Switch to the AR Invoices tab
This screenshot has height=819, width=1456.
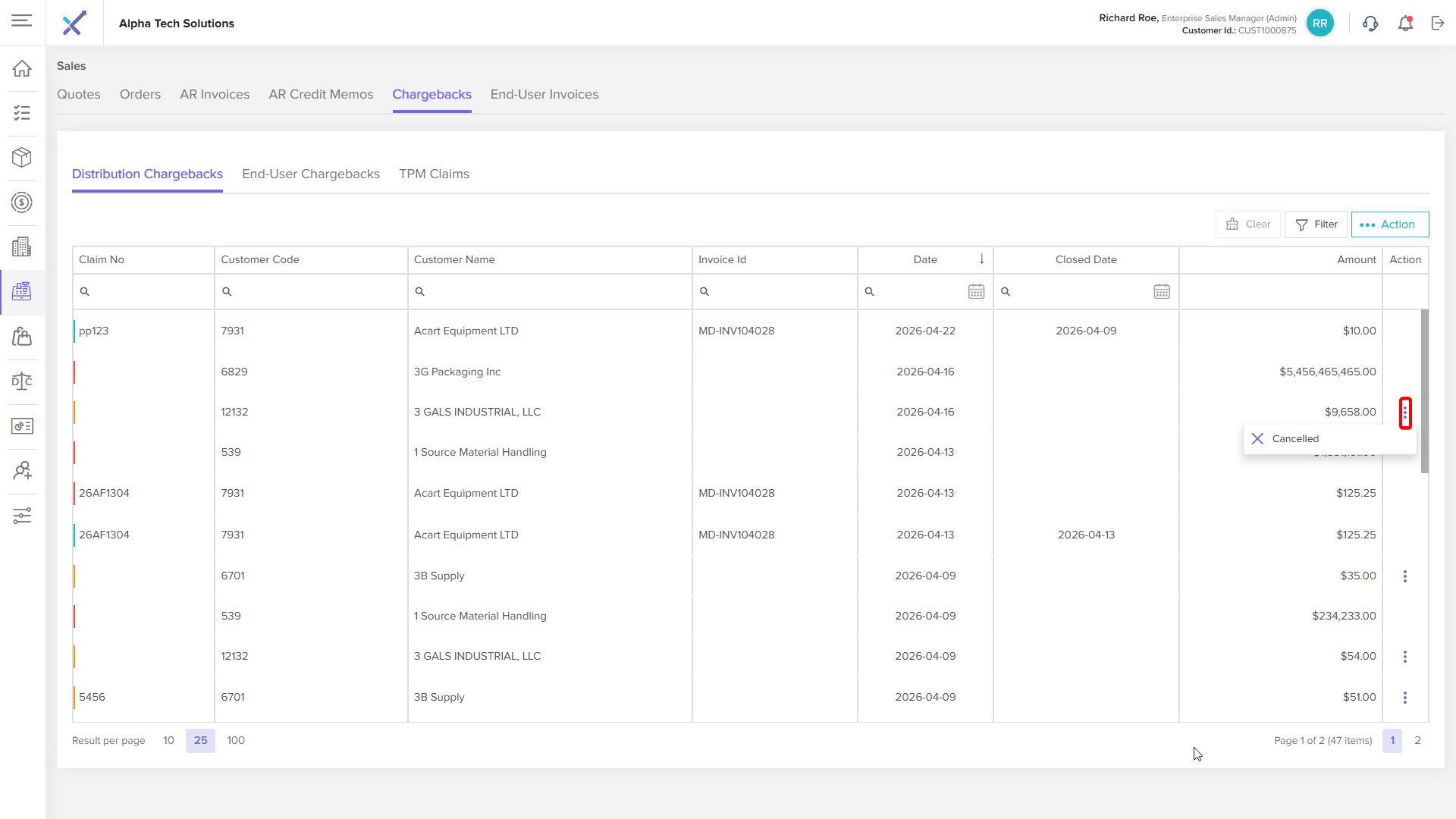click(215, 95)
